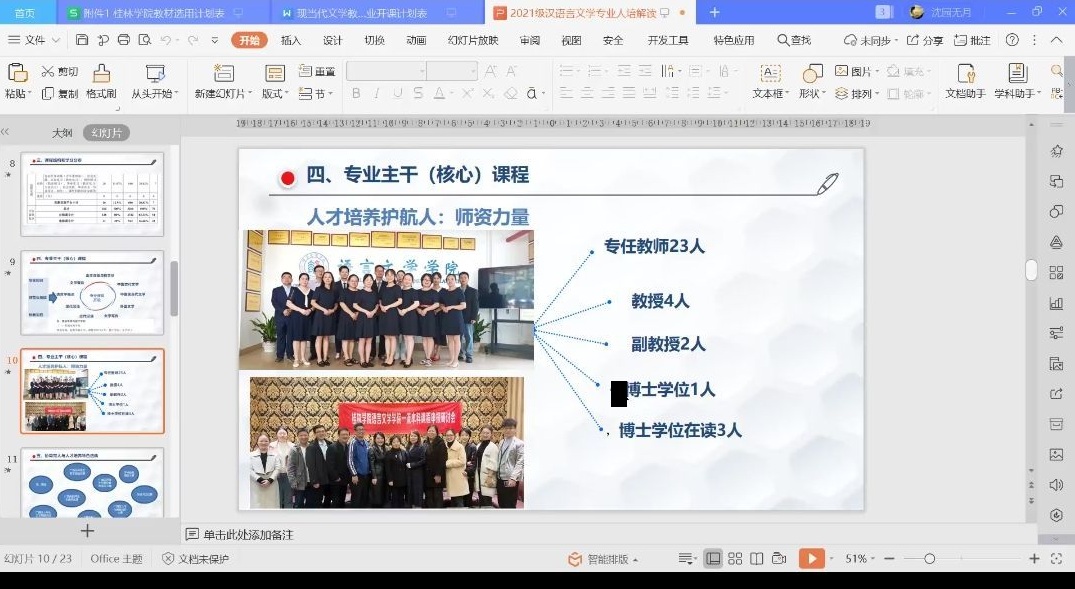
Task: Toggle reading view in status bar
Action: coord(757,559)
